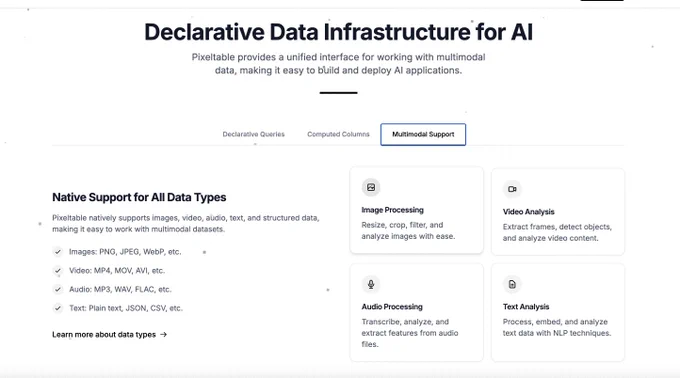The width and height of the screenshot is (680, 378).
Task: Click the short divider line under the subtitle
Action: 338,92
